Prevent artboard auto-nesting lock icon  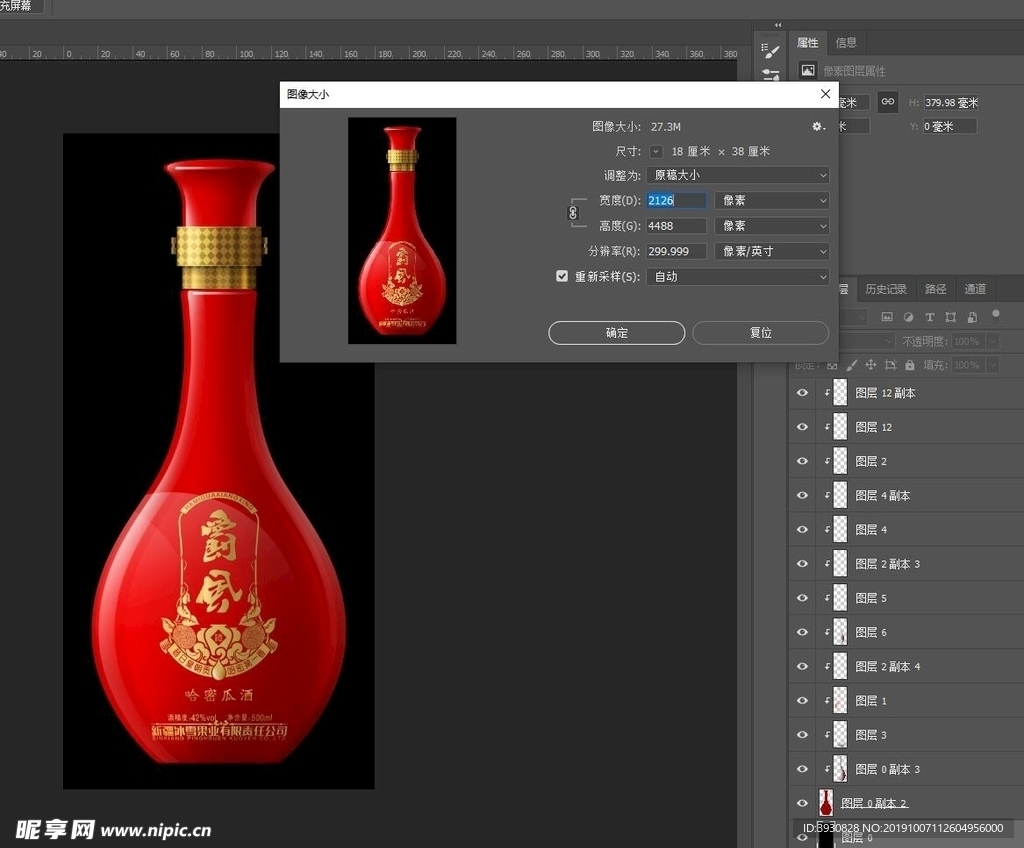point(890,365)
